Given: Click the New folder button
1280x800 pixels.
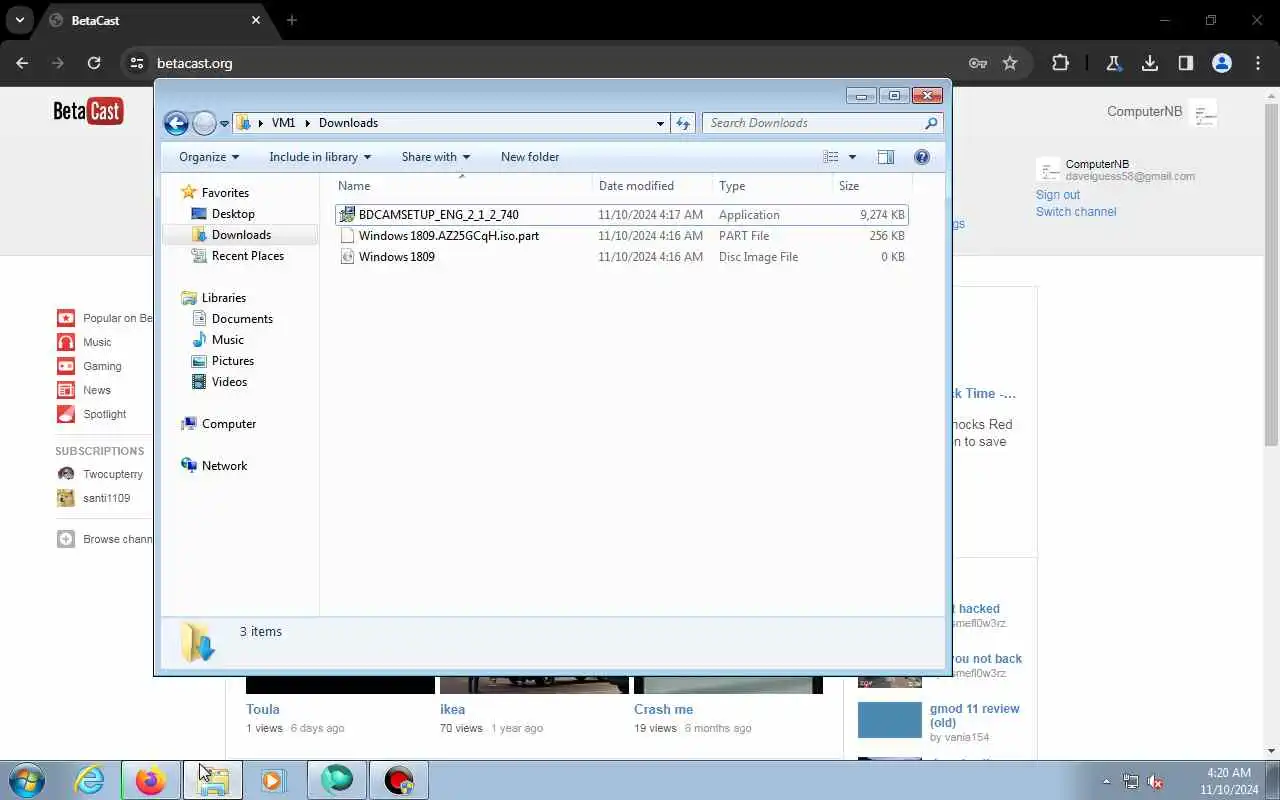Looking at the screenshot, I should click(x=530, y=157).
